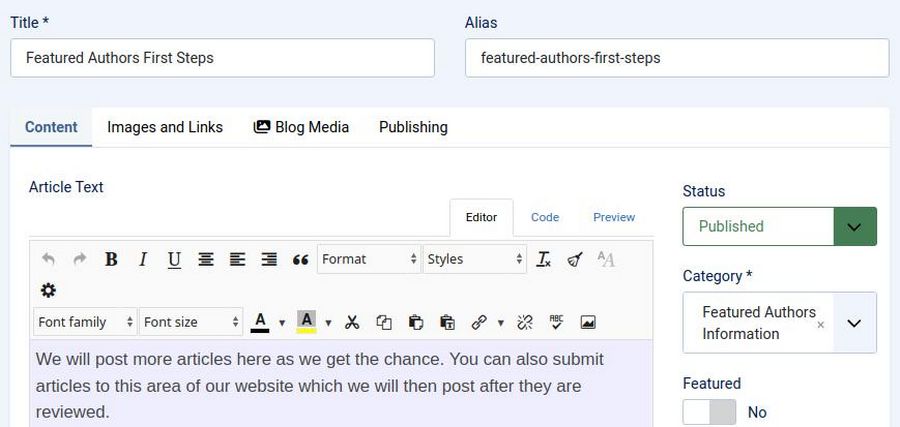
Task: Apply italic formatting
Action: point(143,259)
